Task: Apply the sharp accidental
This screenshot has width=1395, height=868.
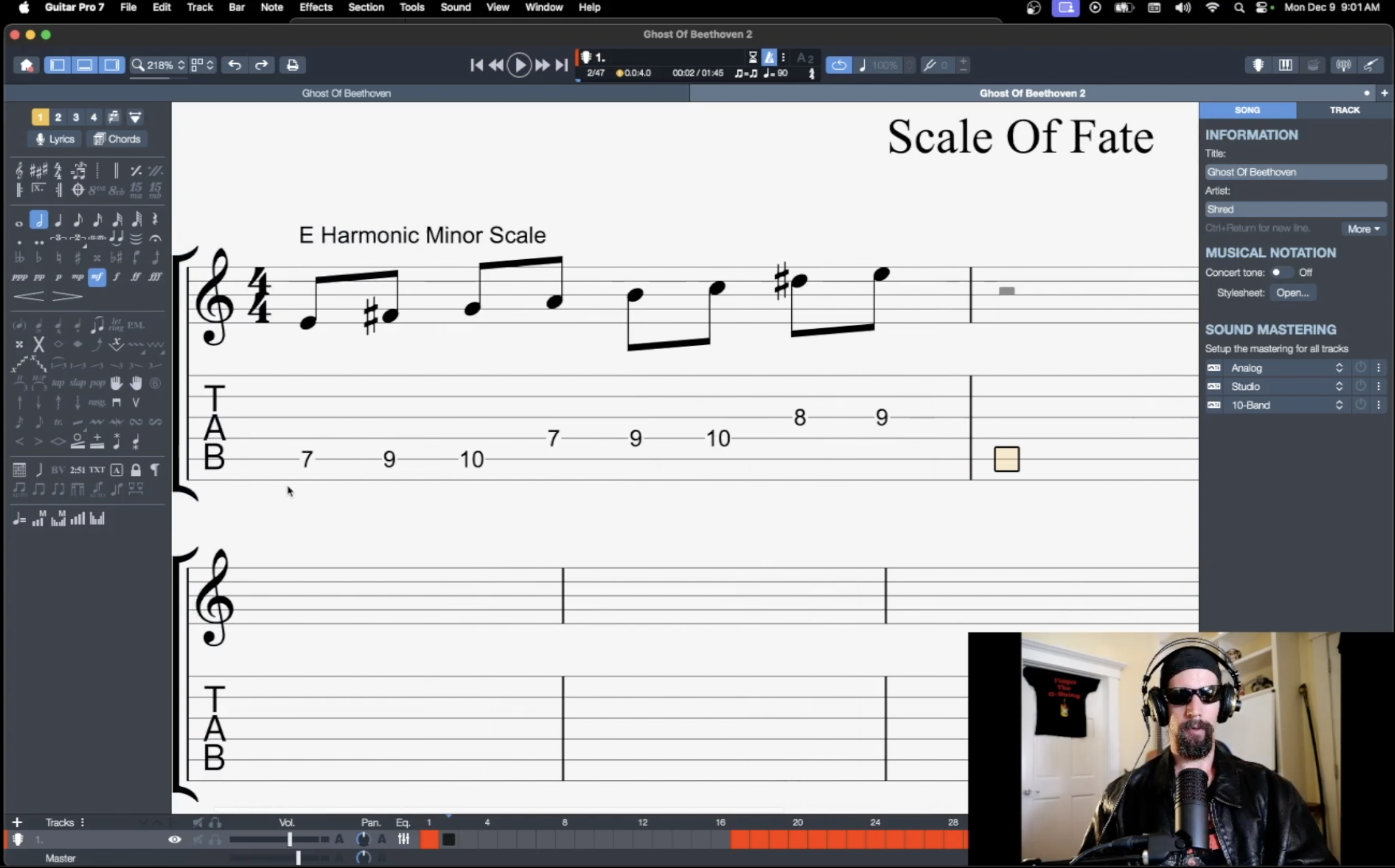Action: (x=77, y=258)
